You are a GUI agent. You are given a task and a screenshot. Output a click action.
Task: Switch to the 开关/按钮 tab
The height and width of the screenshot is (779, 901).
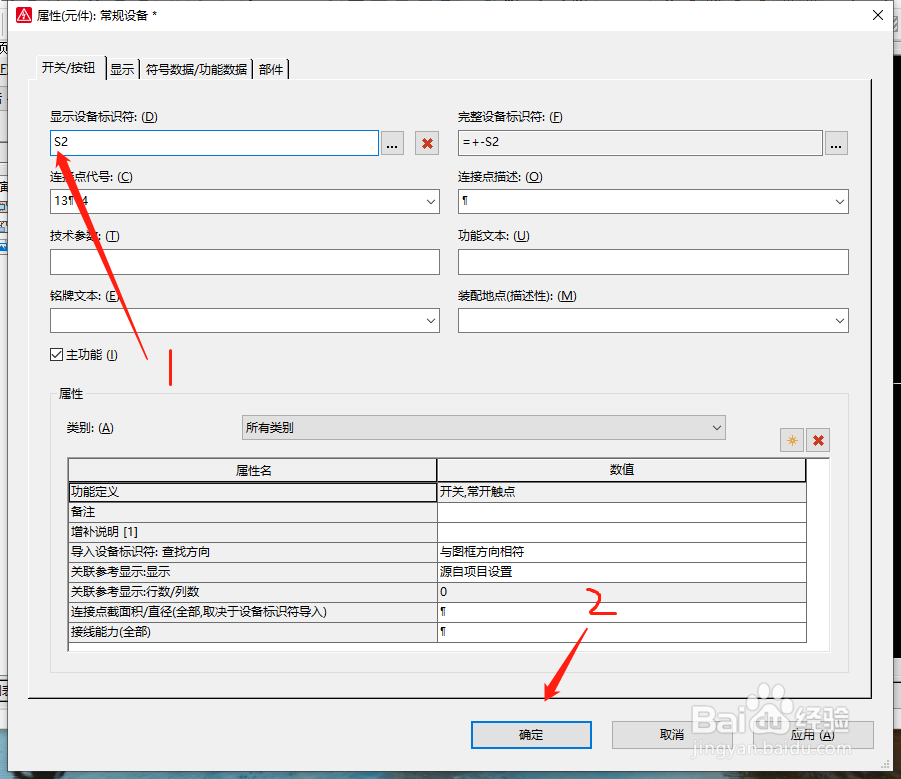[x=68, y=68]
